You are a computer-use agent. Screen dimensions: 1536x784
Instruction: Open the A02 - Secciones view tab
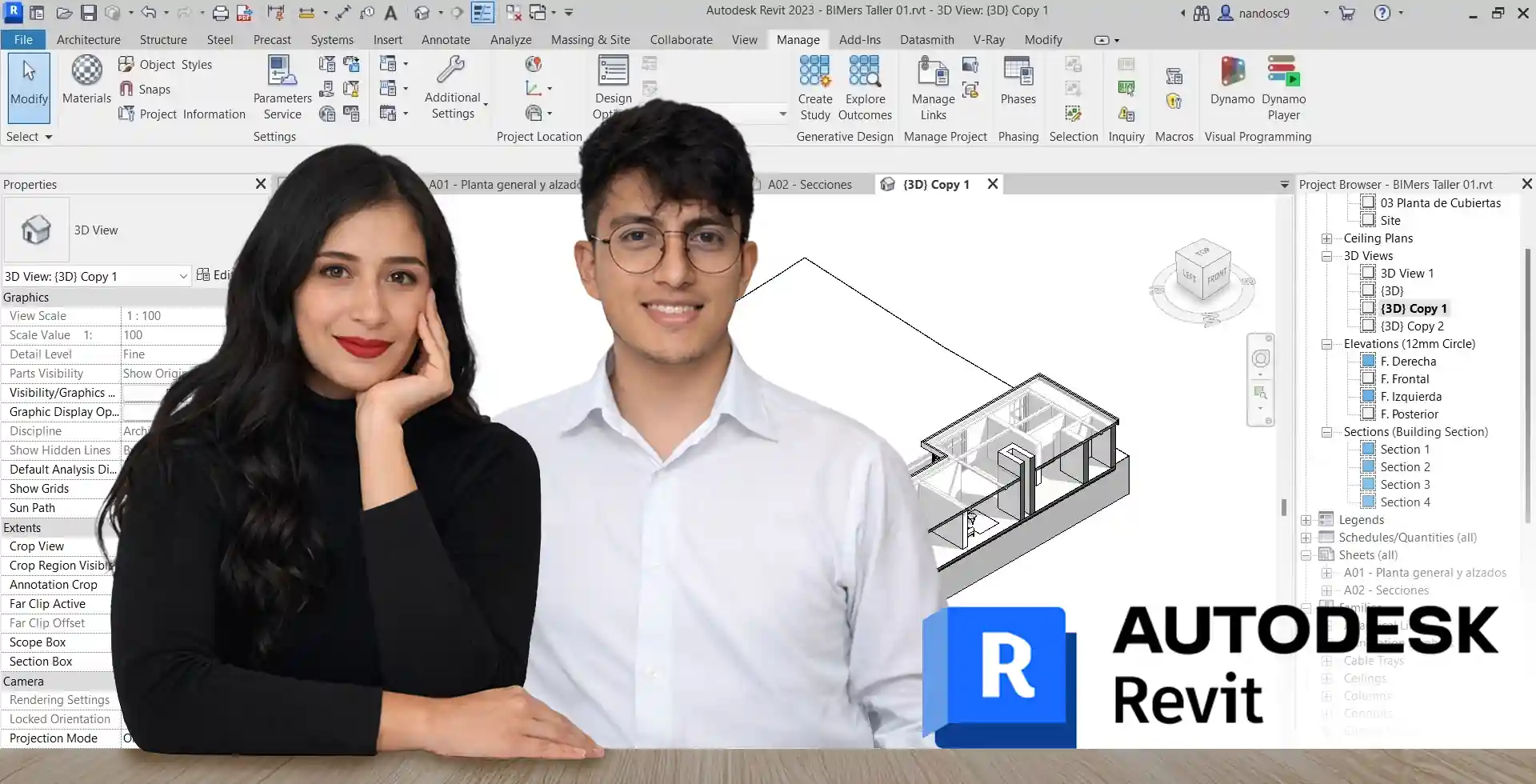click(809, 185)
